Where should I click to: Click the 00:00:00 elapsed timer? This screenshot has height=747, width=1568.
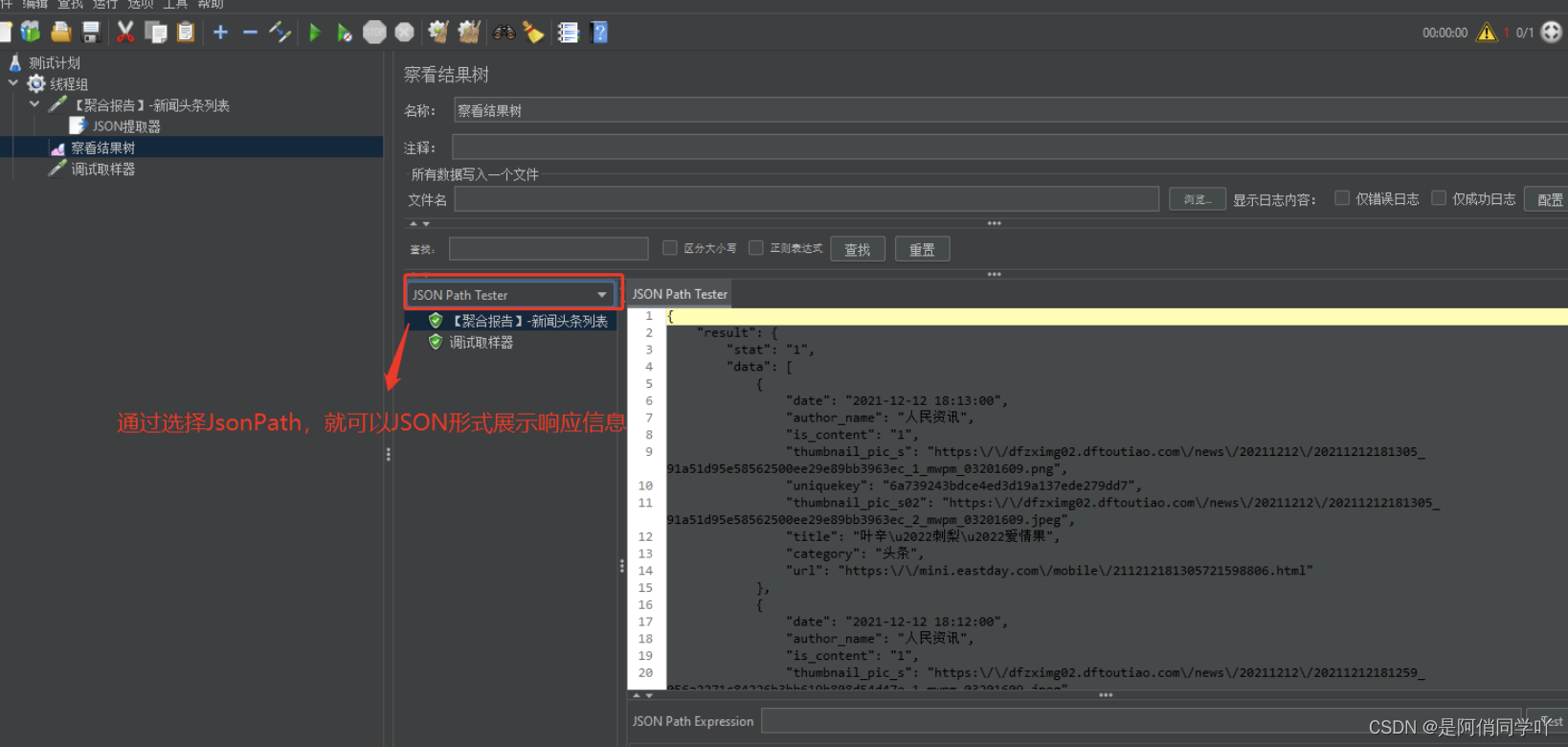click(1445, 33)
